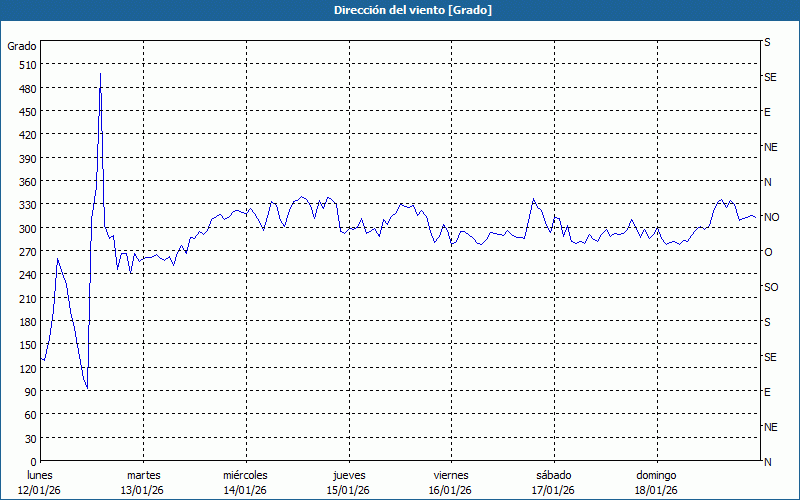Select the 360 tick on the y-axis

point(26,182)
